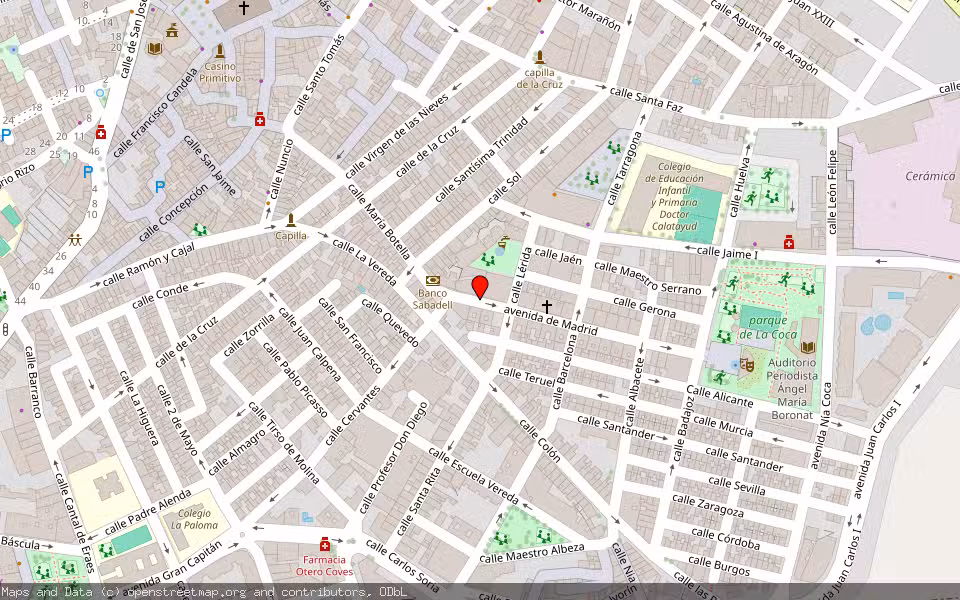Click the book icon beside the Auditorio Periodista

[810, 348]
